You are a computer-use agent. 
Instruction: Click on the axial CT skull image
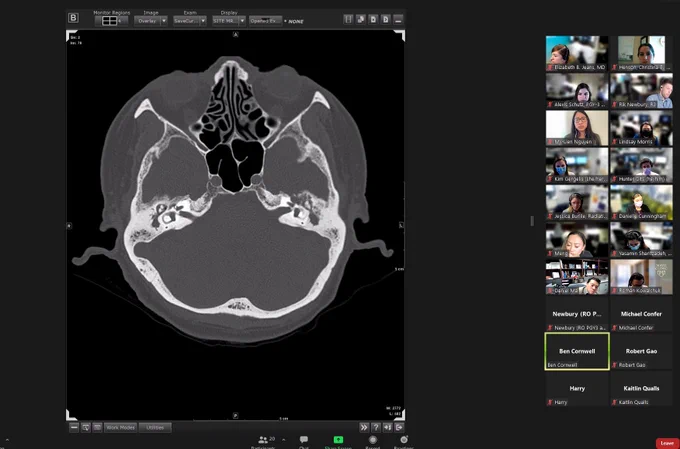point(235,226)
